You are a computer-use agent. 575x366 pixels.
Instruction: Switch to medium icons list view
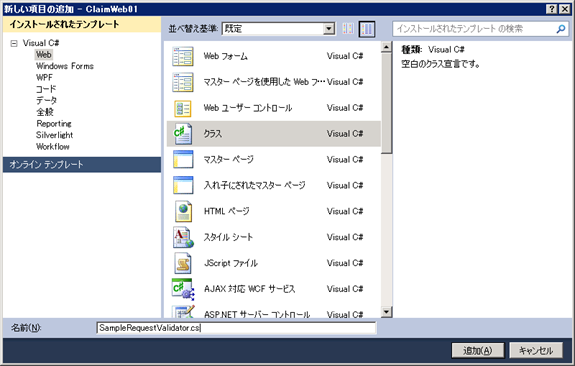coord(367,29)
